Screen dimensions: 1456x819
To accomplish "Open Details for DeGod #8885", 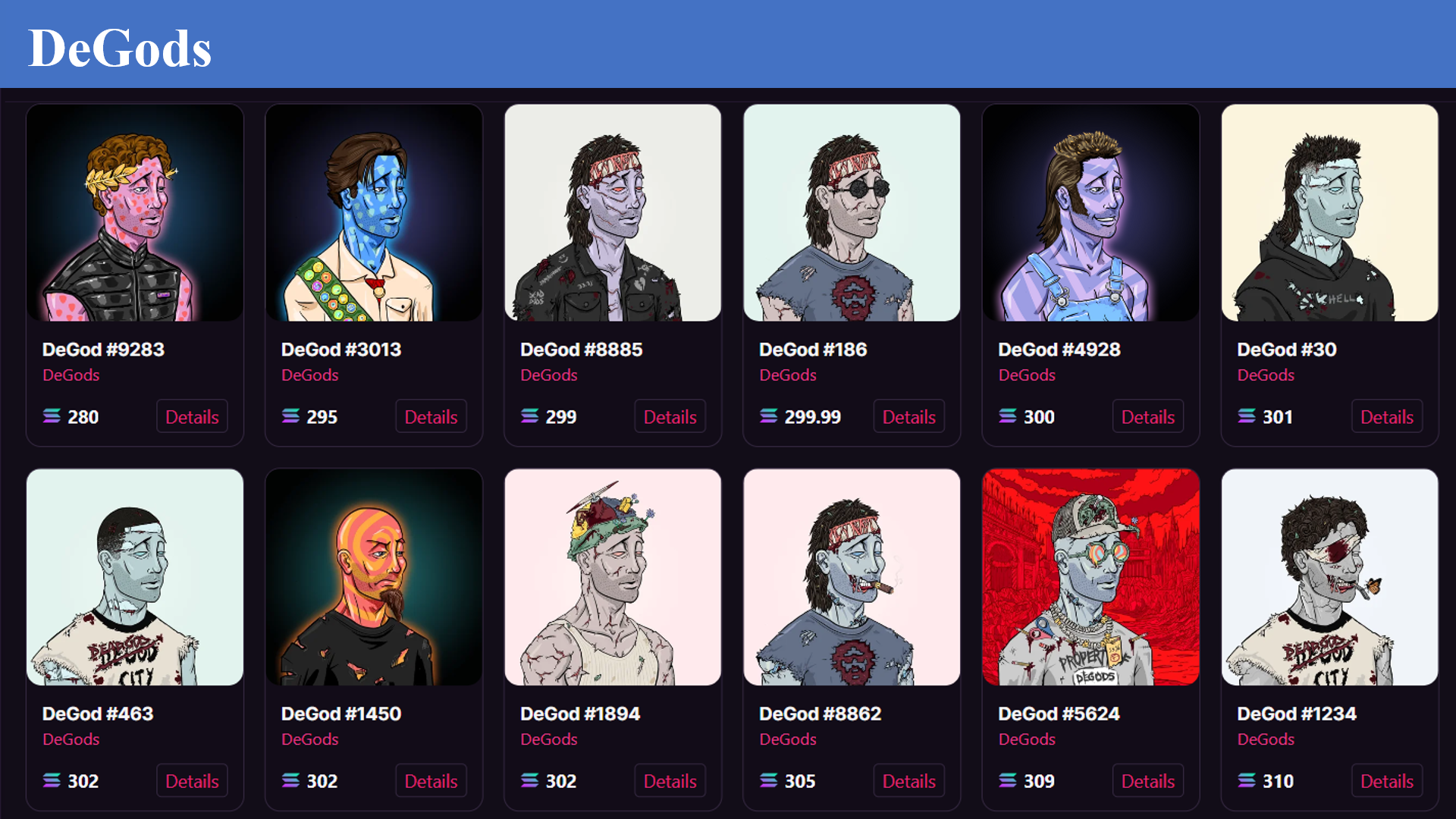I will coord(670,416).
